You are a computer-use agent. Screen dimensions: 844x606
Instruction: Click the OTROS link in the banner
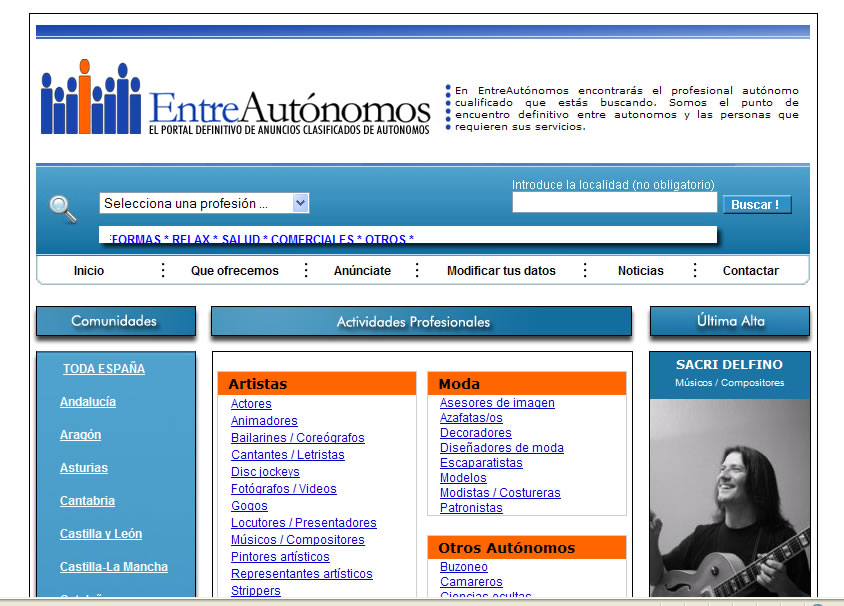tap(385, 239)
